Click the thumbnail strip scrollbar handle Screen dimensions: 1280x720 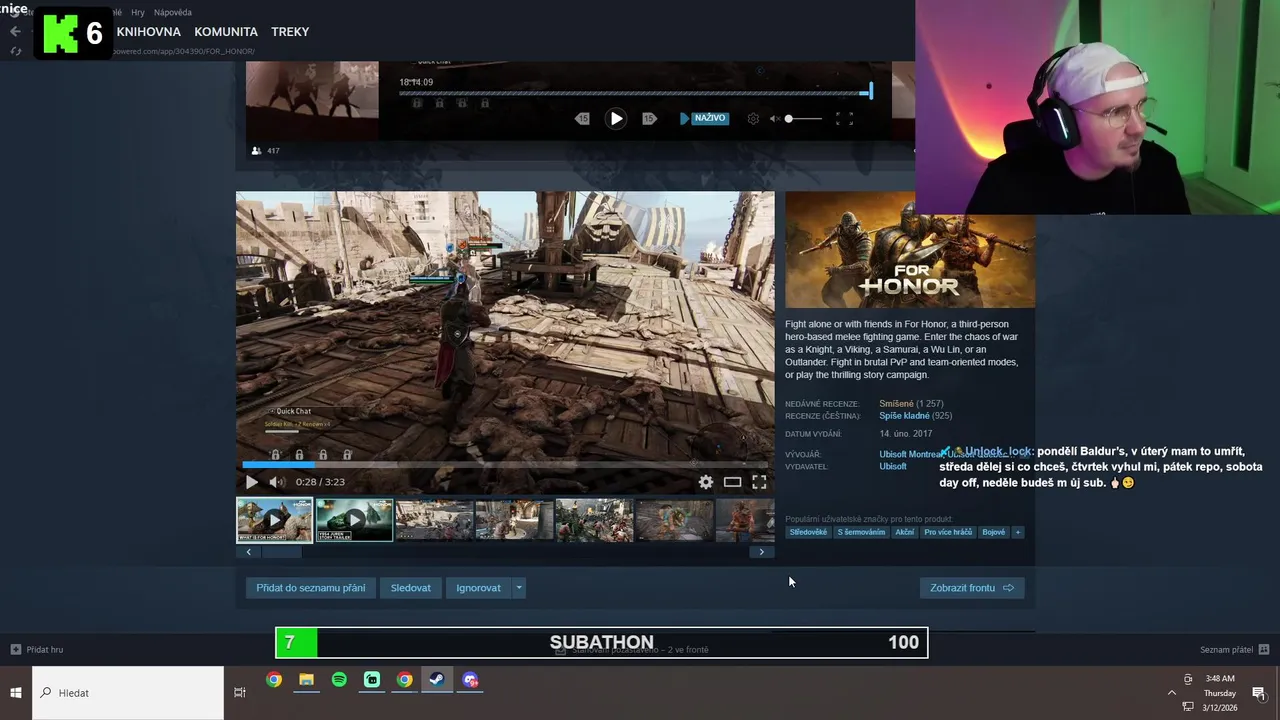point(281,552)
